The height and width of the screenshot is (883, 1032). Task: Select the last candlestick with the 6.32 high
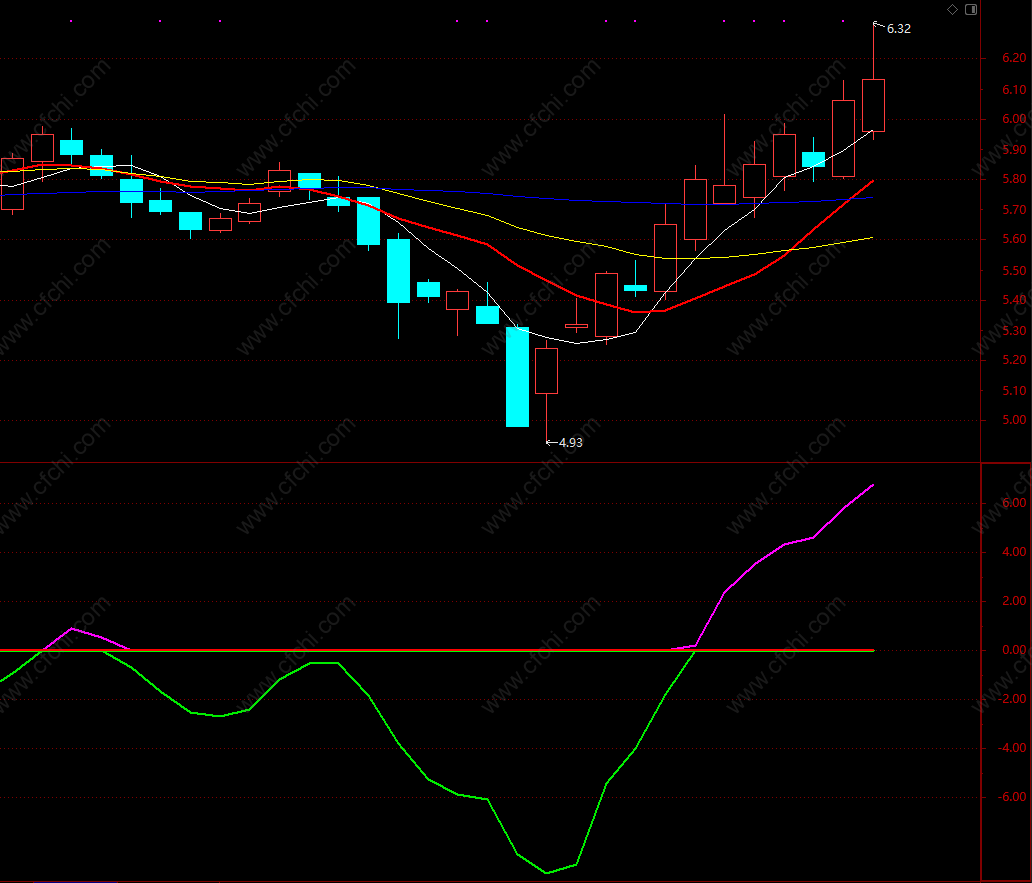pyautogui.click(x=873, y=105)
